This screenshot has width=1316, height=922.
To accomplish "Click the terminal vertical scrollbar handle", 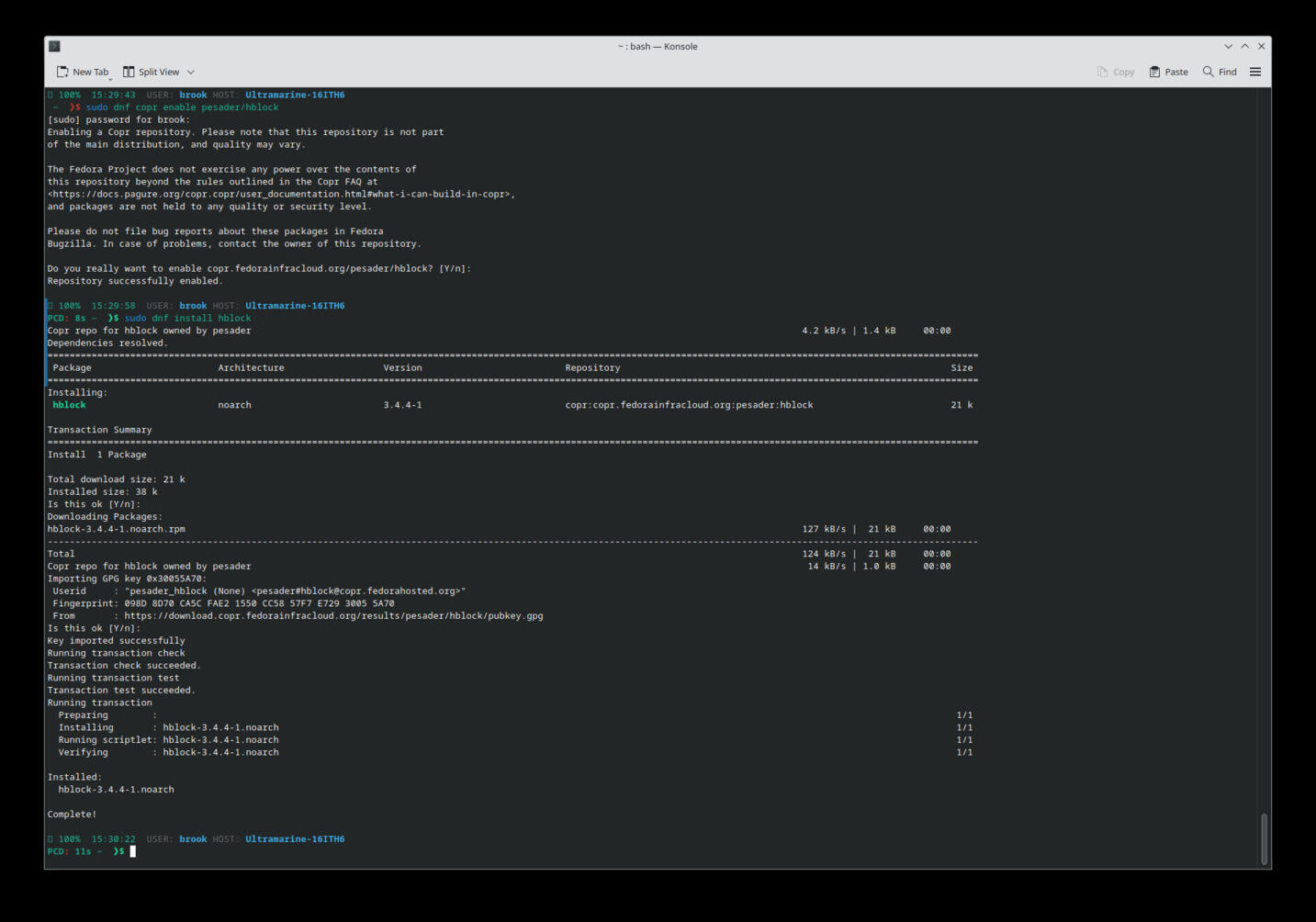I will click(x=1264, y=838).
